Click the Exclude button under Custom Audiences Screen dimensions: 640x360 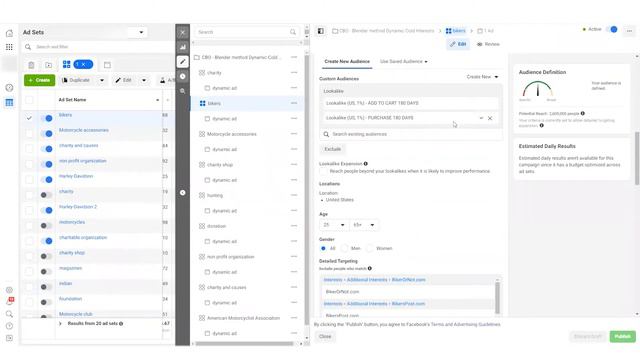332,149
